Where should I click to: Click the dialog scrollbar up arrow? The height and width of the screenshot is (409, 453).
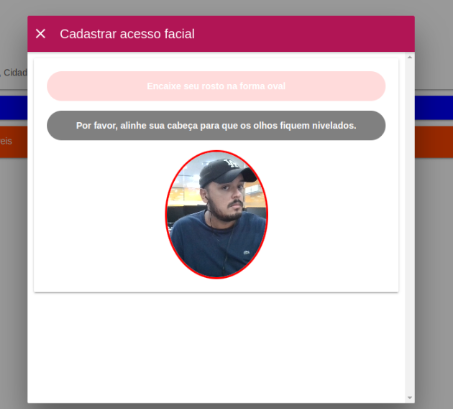click(410, 57)
